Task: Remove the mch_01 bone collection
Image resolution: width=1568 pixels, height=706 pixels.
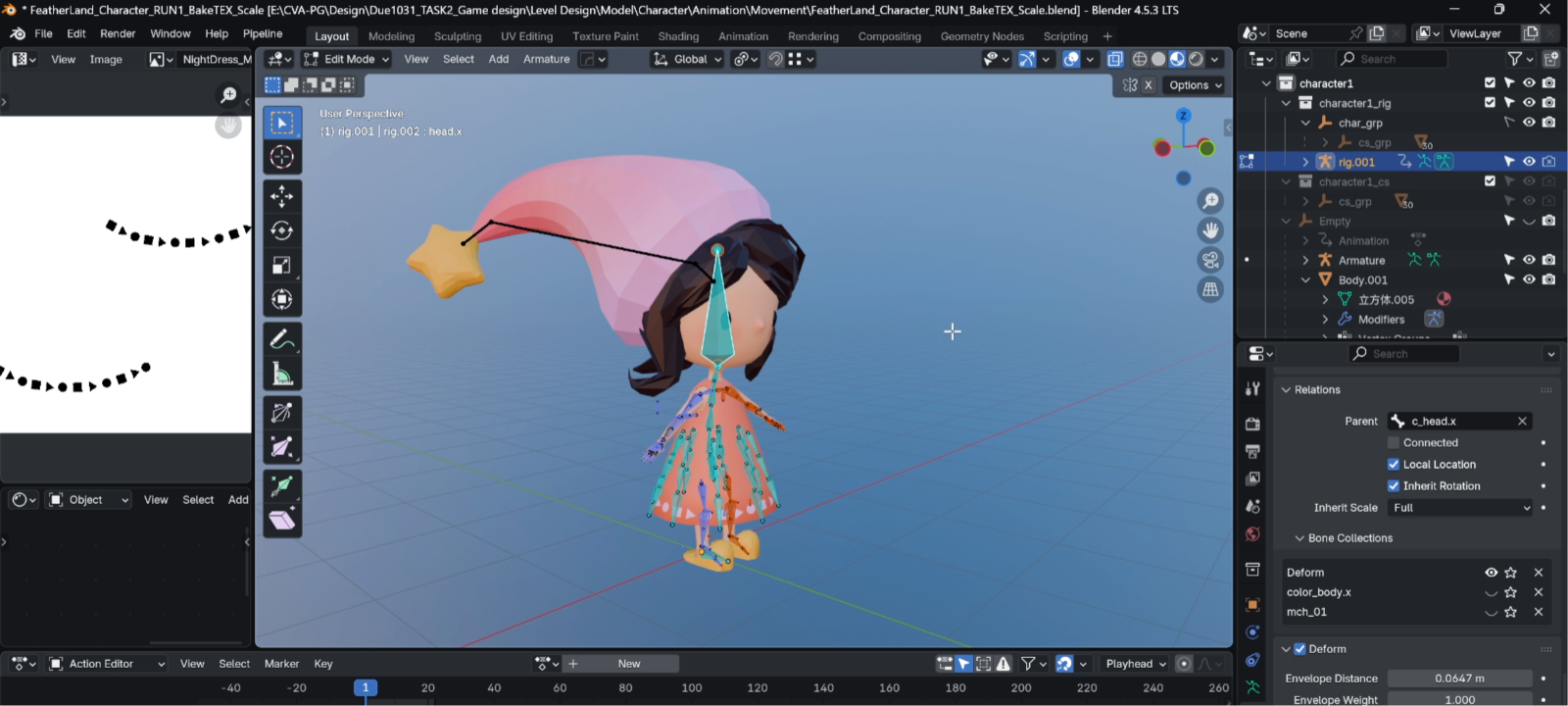Action: coord(1539,612)
